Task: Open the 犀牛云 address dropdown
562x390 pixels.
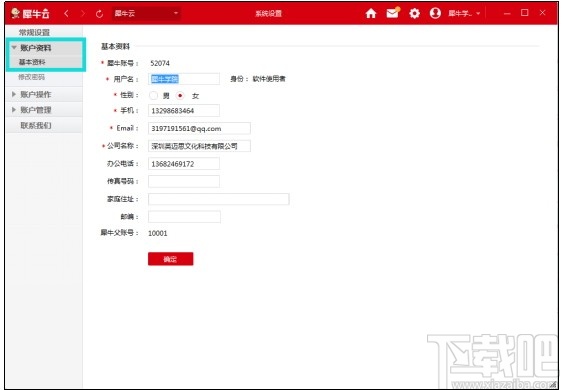Action: (x=146, y=14)
